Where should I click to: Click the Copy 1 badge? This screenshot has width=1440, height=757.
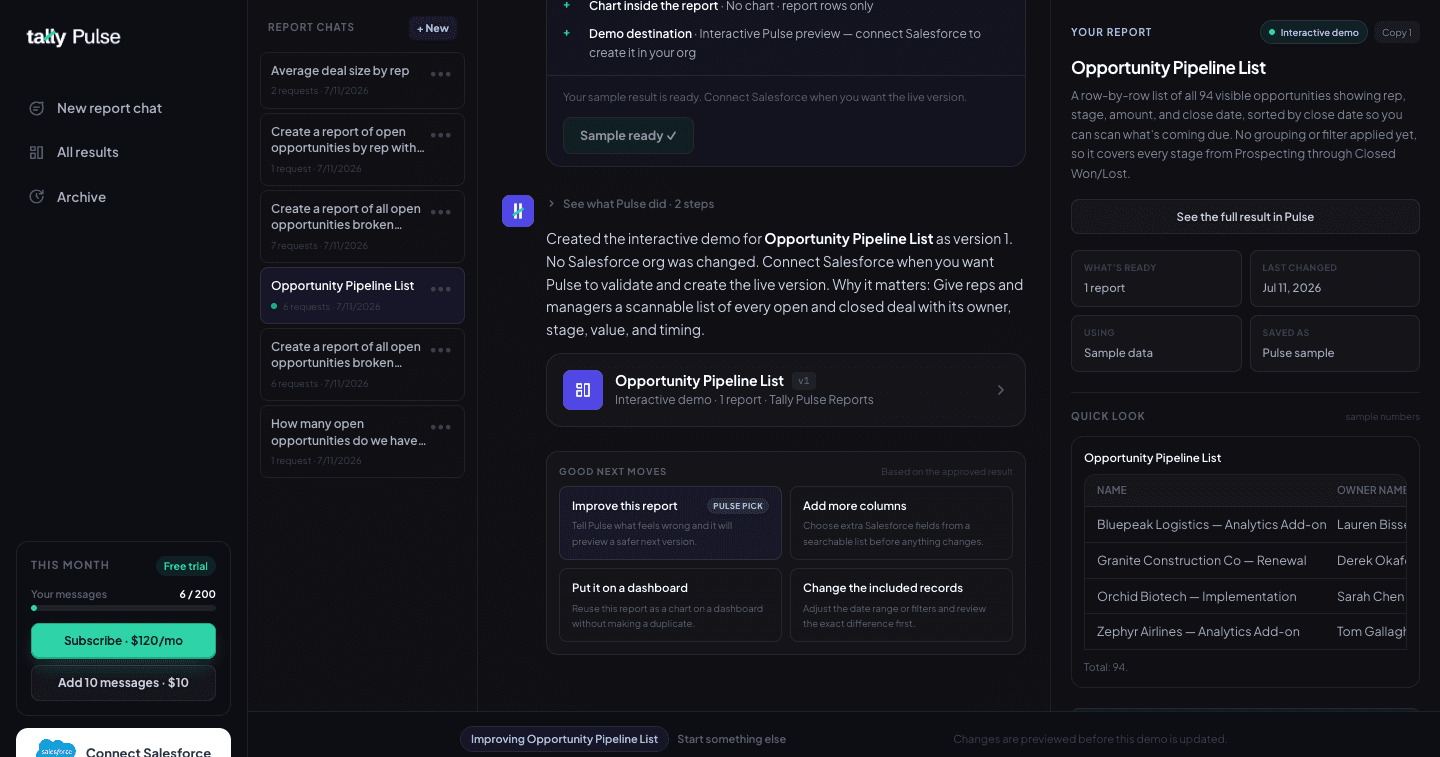coord(1397,33)
